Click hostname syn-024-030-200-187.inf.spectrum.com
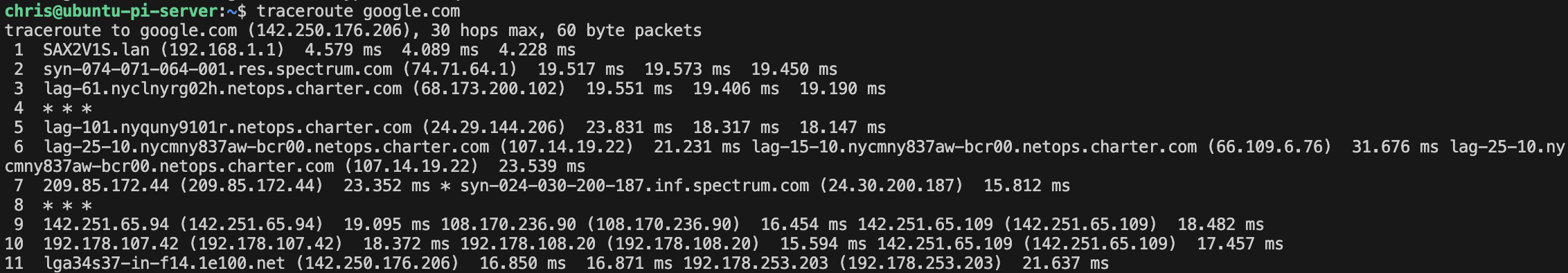The image size is (1568, 273). pos(634,186)
